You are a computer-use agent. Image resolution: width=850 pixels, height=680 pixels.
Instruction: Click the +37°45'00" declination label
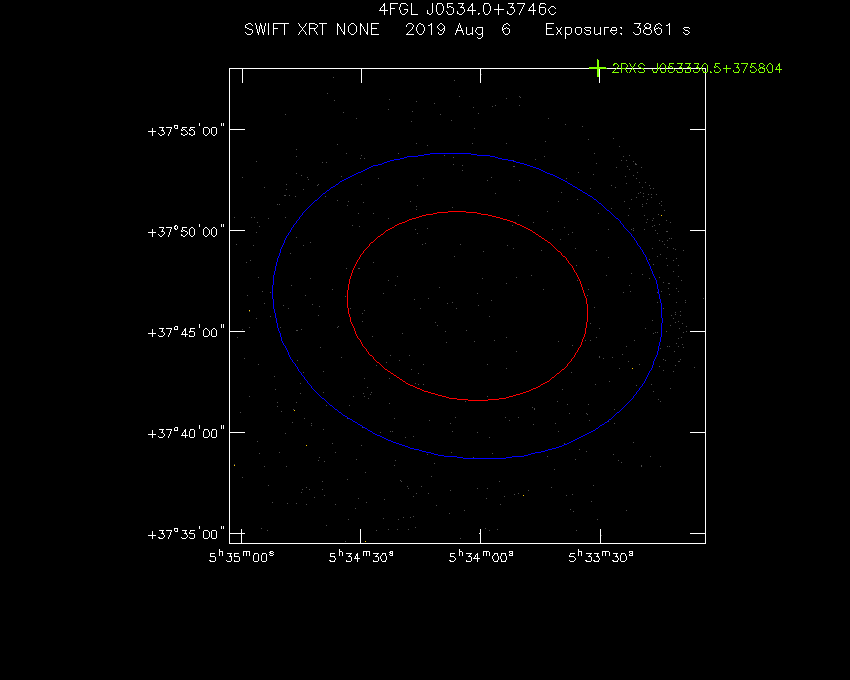pyautogui.click(x=186, y=332)
